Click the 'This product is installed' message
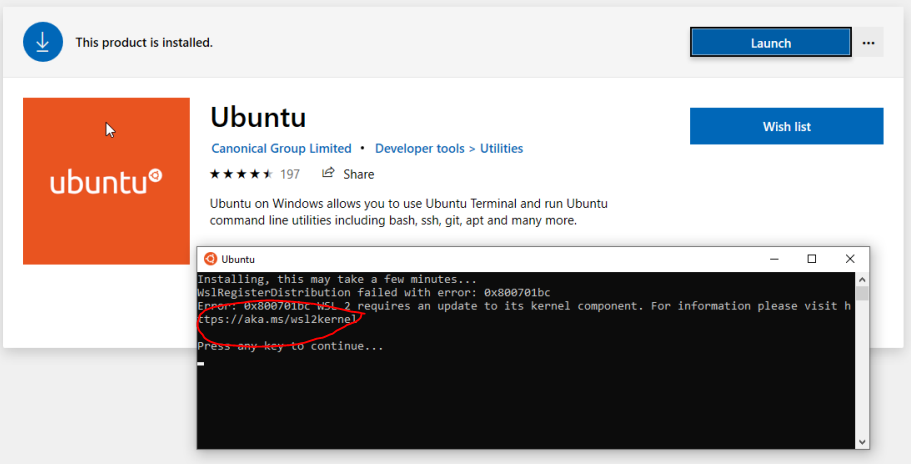 click(144, 43)
